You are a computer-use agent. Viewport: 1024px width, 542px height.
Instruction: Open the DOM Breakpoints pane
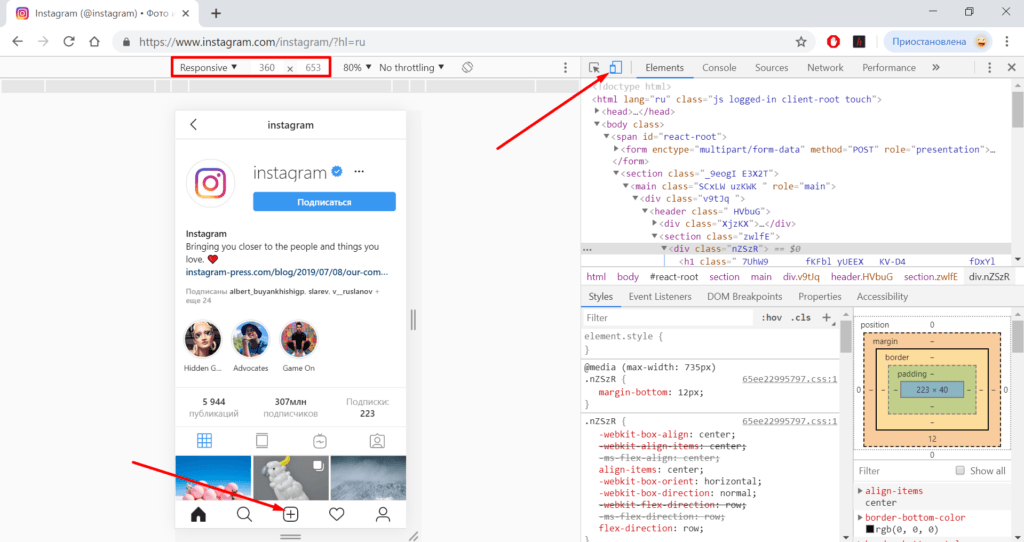click(744, 296)
